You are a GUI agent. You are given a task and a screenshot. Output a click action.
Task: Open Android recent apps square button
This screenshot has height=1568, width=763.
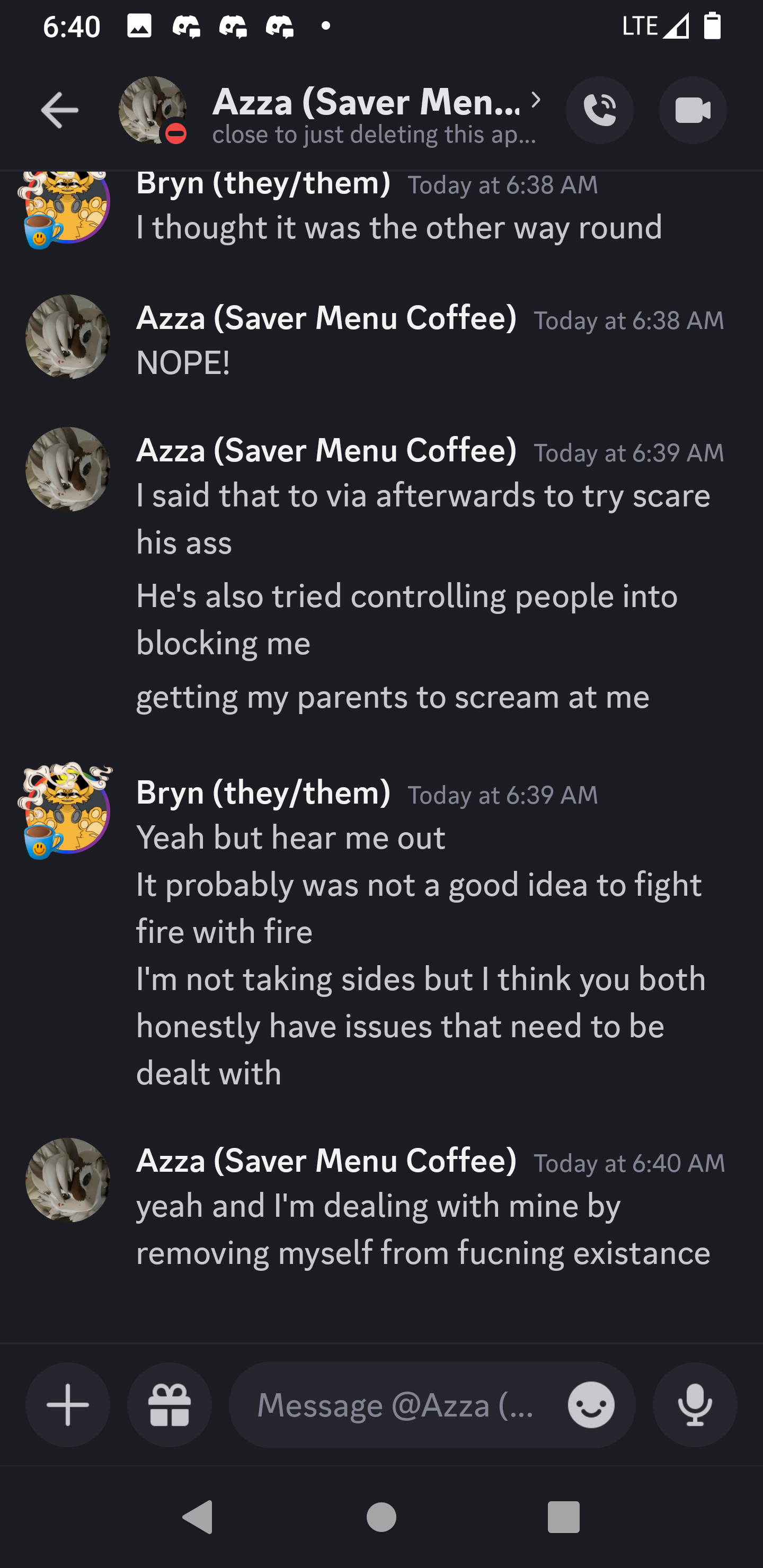(x=563, y=1516)
